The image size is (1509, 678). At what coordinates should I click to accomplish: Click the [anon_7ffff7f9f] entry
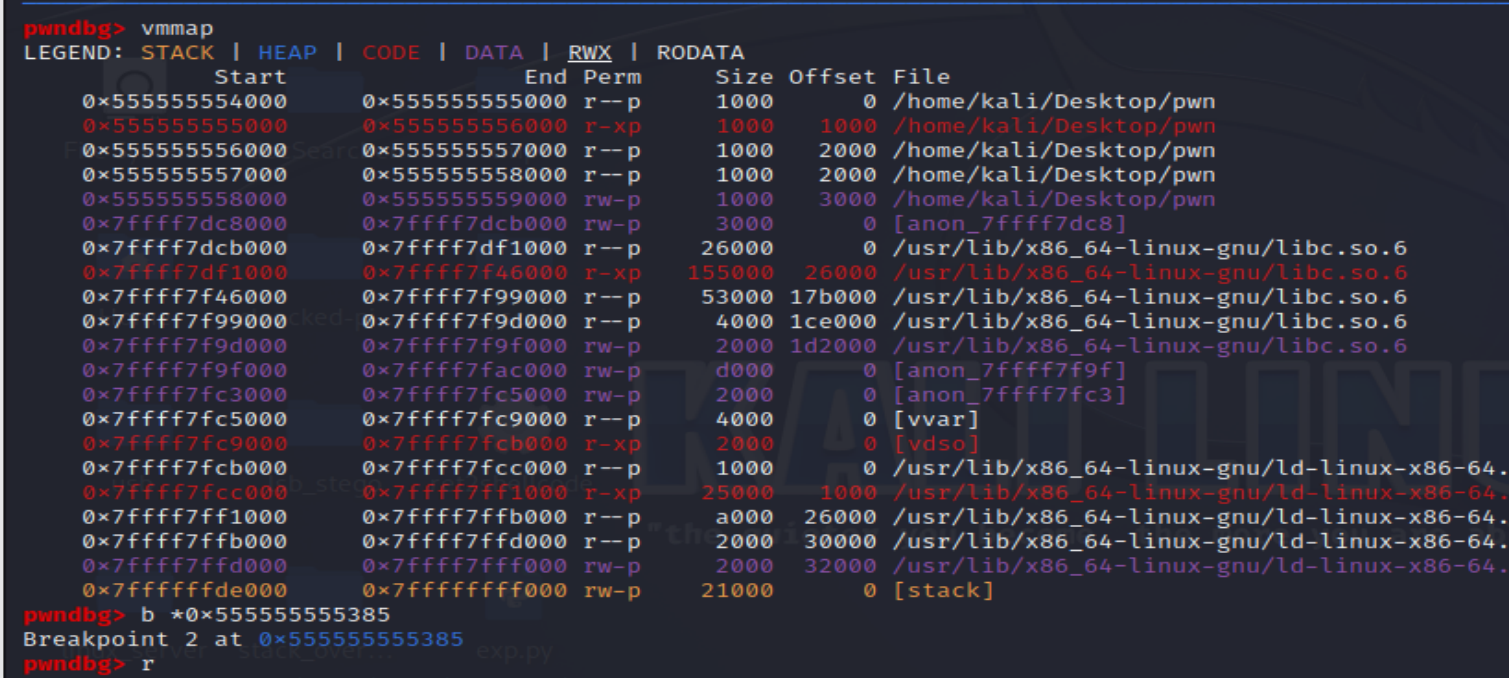point(1010,371)
